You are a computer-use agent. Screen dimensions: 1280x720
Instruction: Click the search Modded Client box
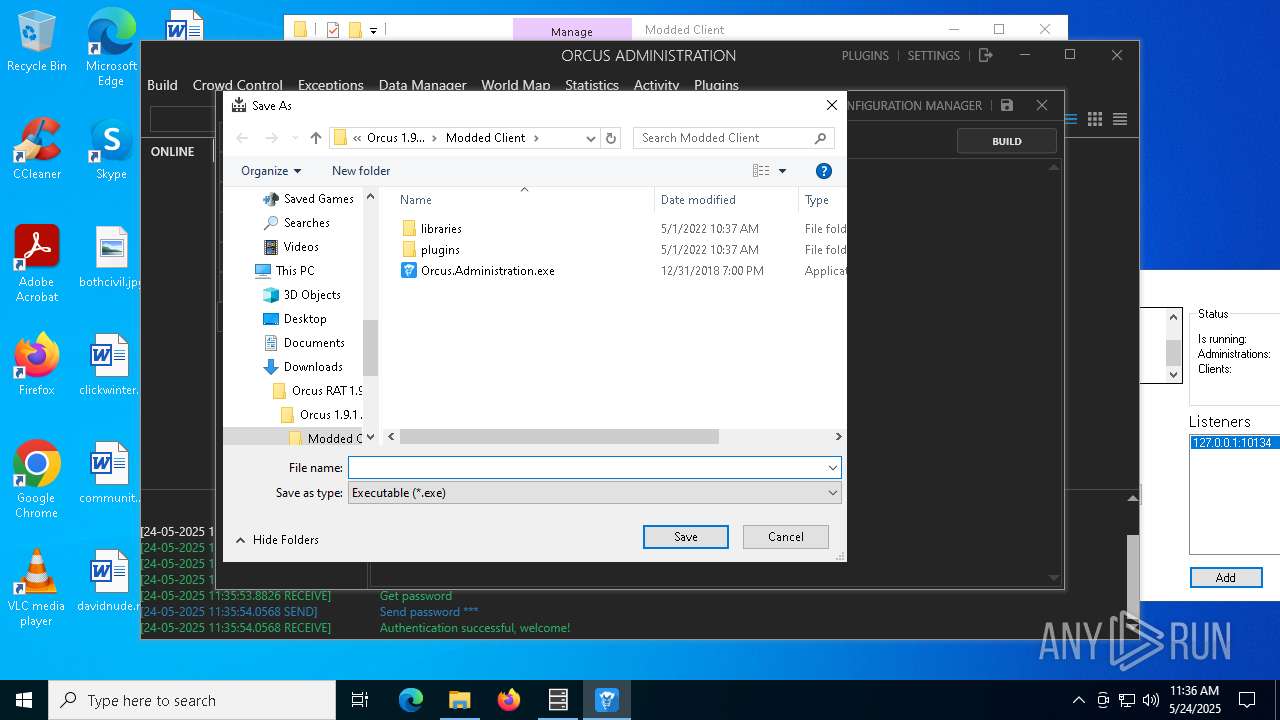coord(733,138)
